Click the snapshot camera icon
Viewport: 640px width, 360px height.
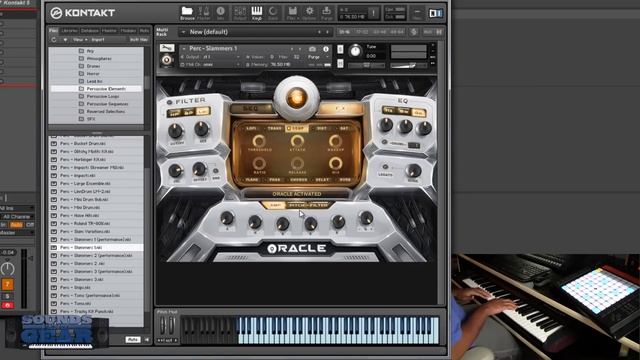pos(312,49)
